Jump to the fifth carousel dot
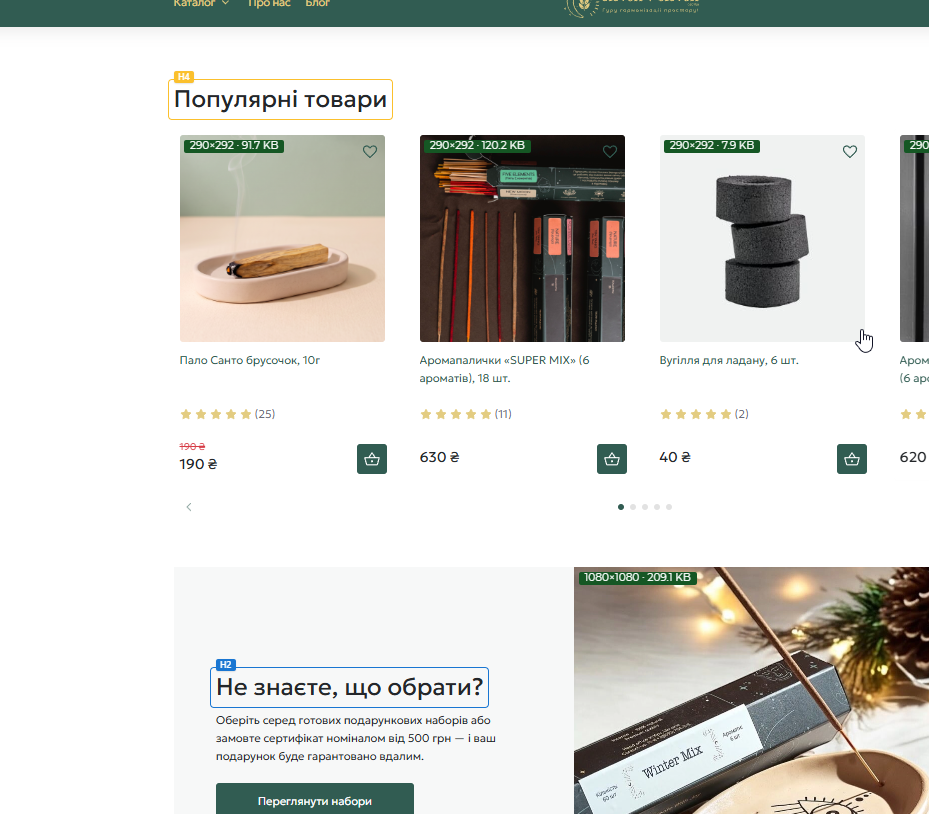 [x=668, y=507]
